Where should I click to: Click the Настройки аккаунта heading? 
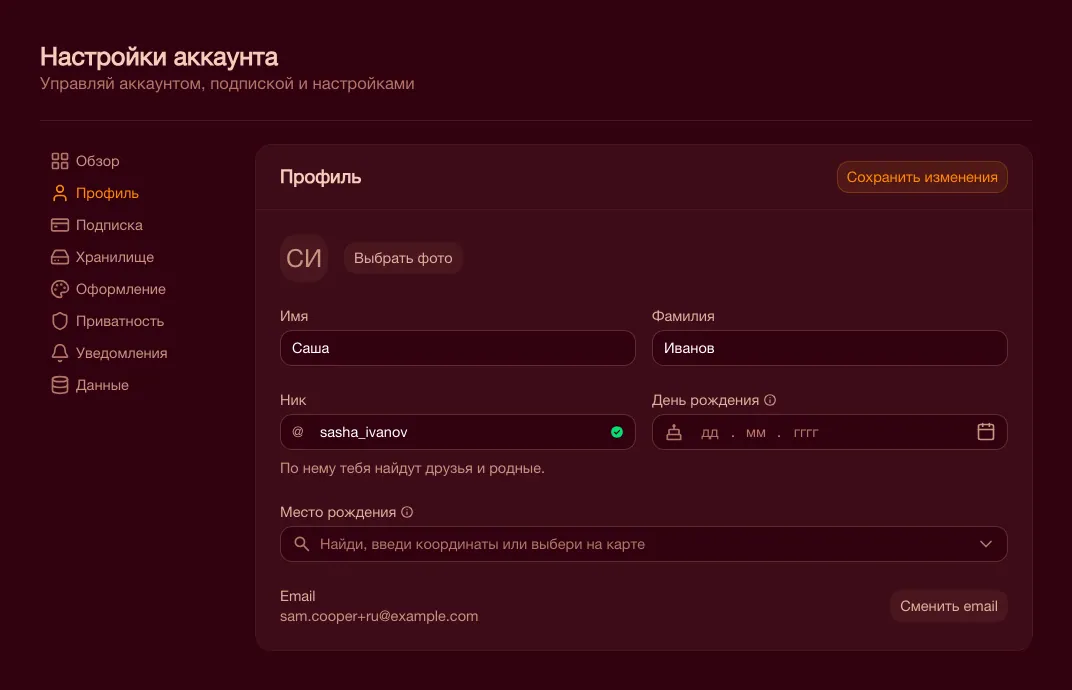tap(159, 57)
